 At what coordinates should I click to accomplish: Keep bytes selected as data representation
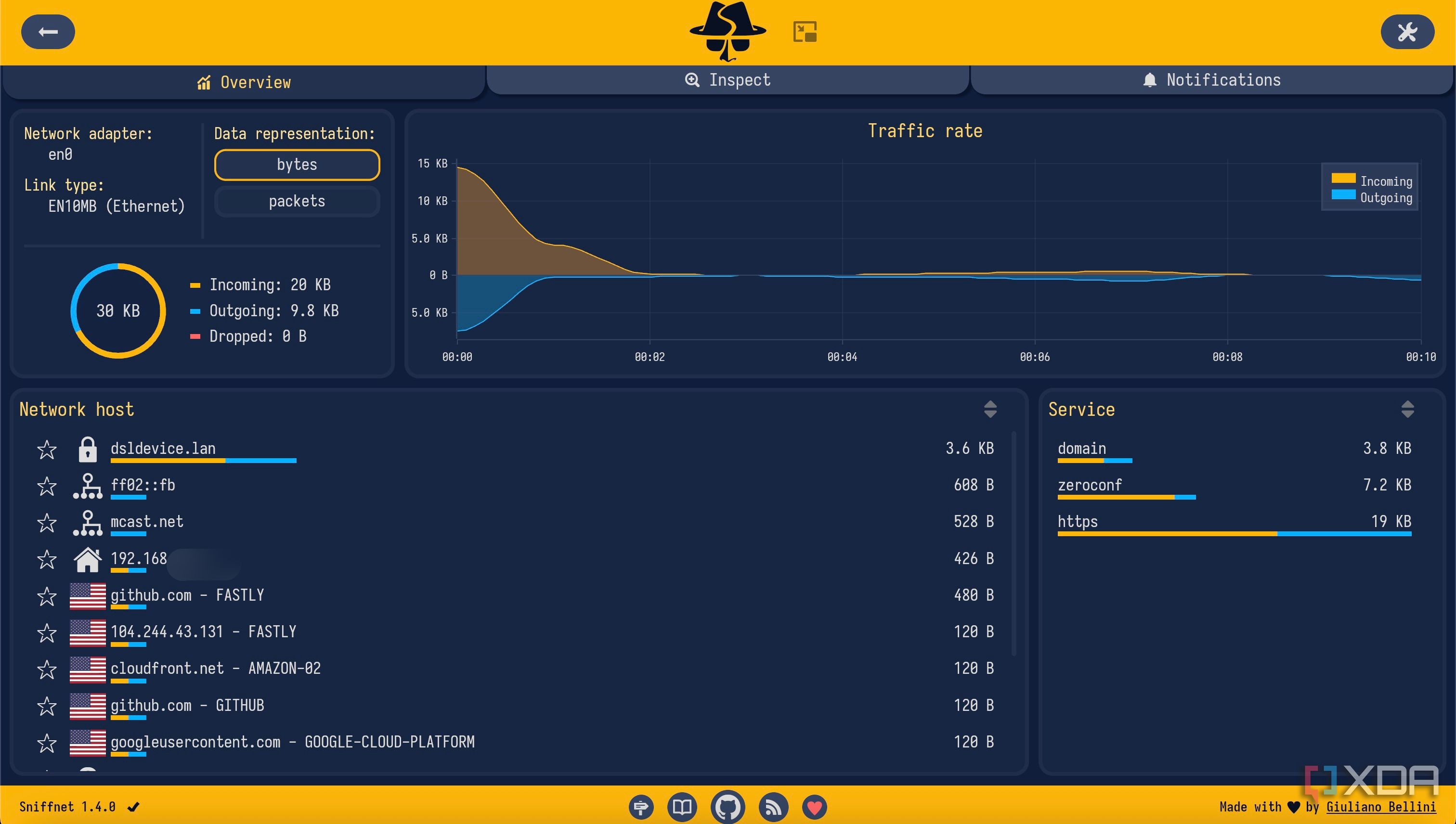click(297, 164)
